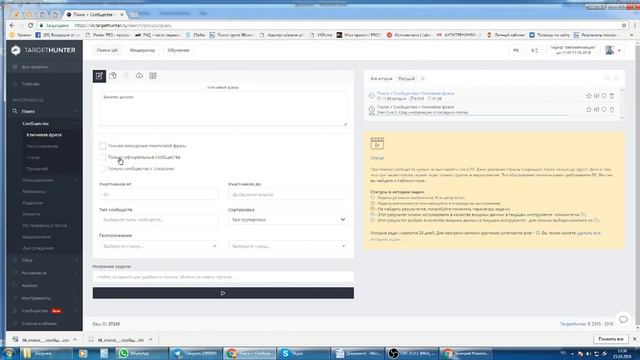This screenshot has width=640, height=360.
Task: Open Модератор top menu item
Action: click(142, 50)
